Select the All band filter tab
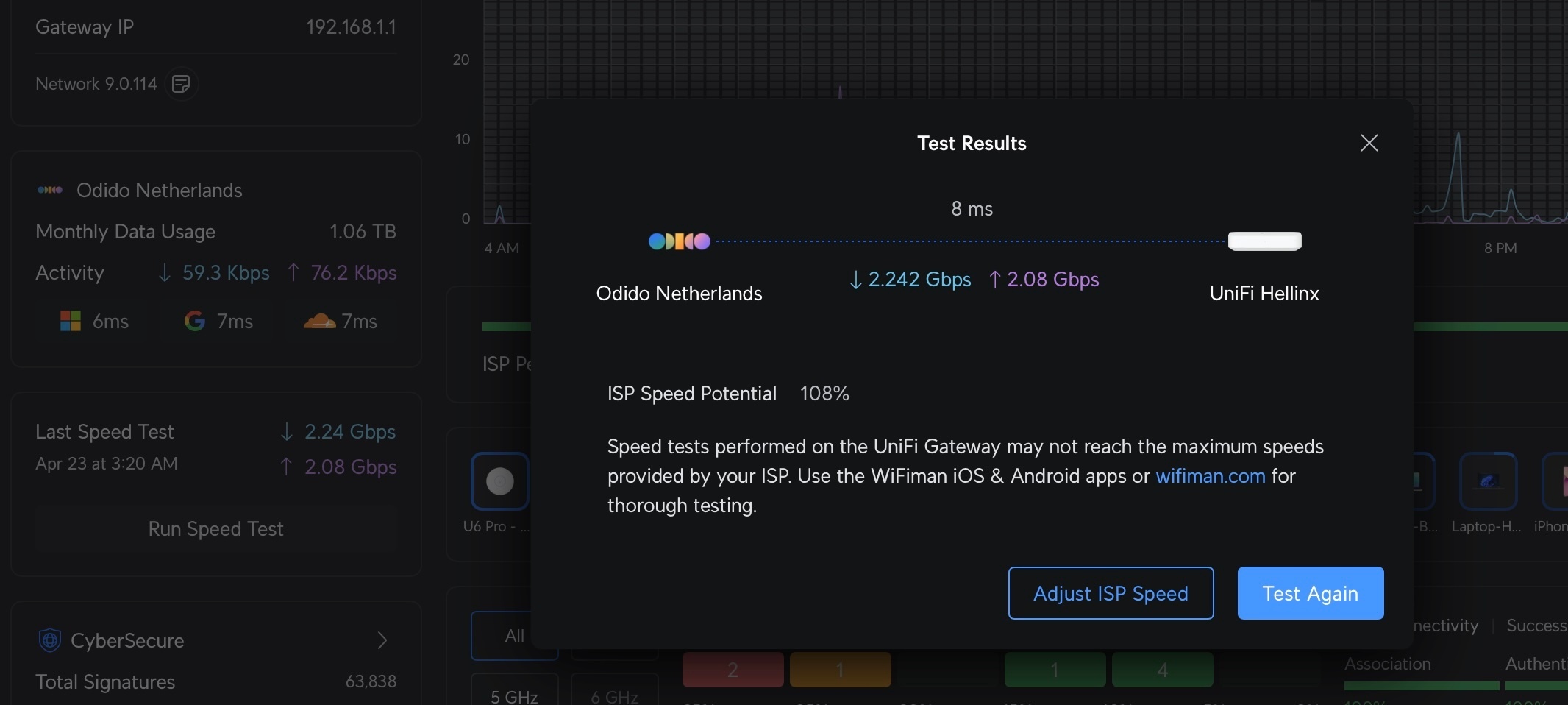 514,635
